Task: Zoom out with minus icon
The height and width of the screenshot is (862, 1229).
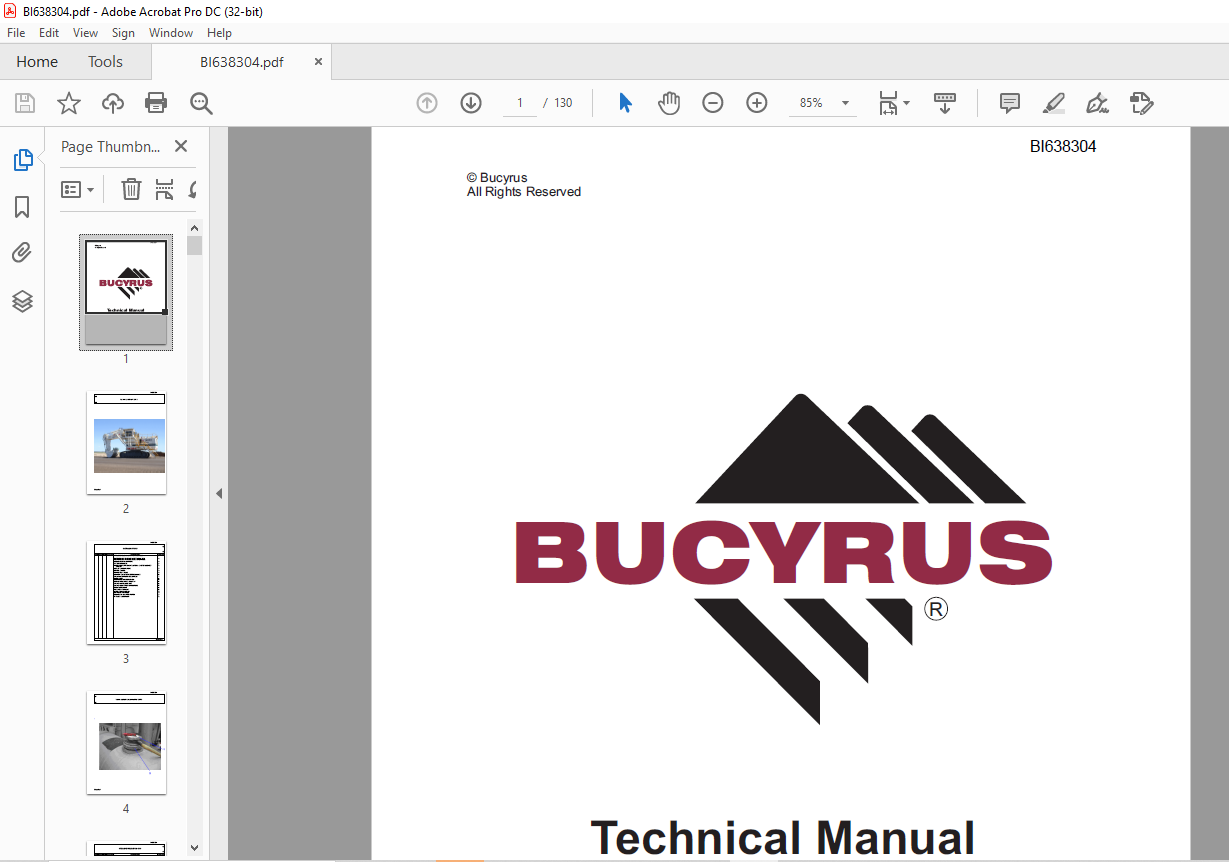Action: (713, 103)
